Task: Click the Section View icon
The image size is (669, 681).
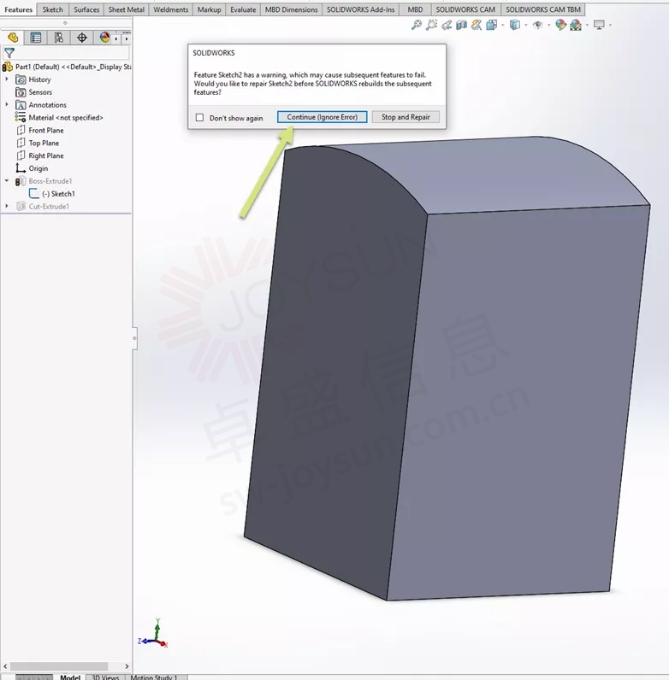Action: tap(461, 25)
